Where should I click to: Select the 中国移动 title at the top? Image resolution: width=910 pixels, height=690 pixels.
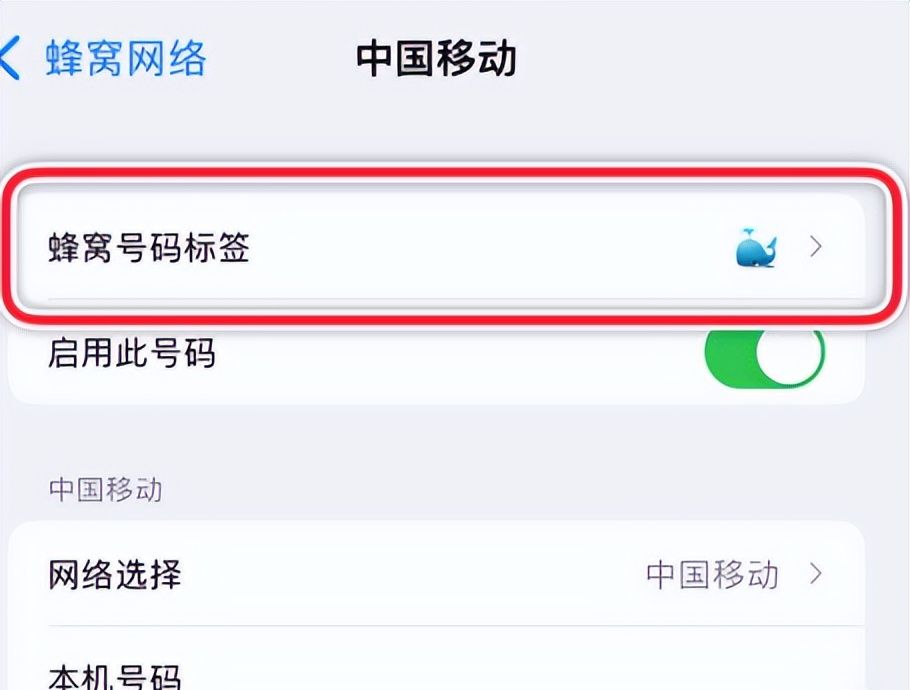437,59
